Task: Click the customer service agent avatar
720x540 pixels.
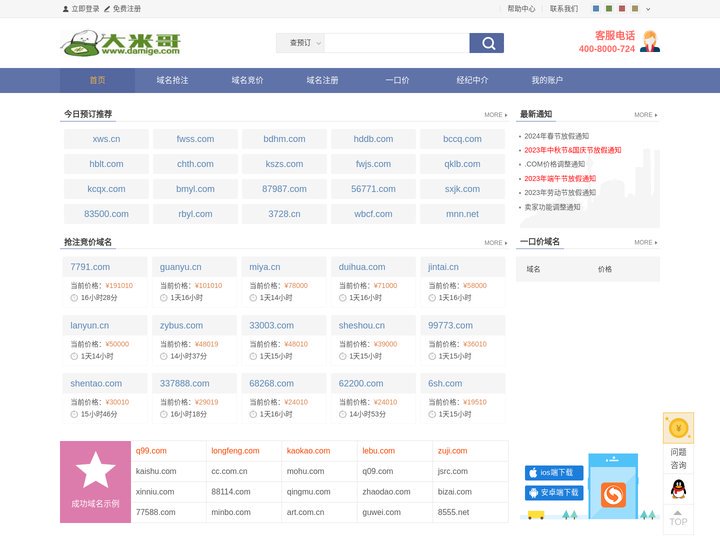Action: tap(650, 42)
